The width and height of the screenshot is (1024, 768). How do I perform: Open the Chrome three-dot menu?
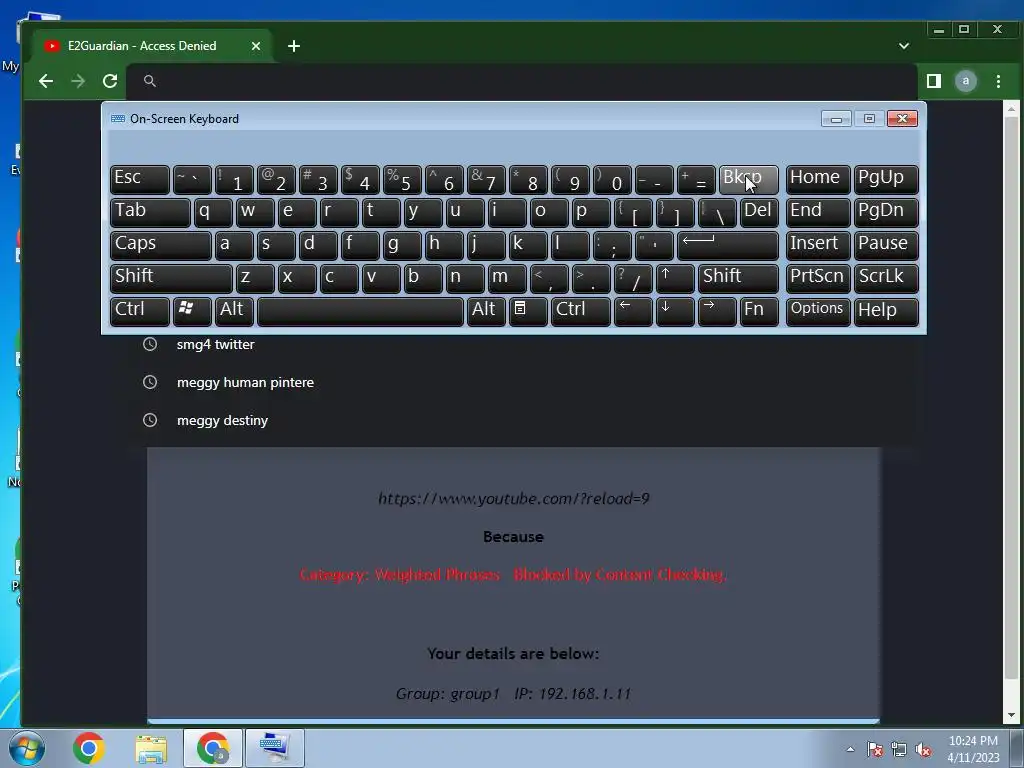pos(998,81)
